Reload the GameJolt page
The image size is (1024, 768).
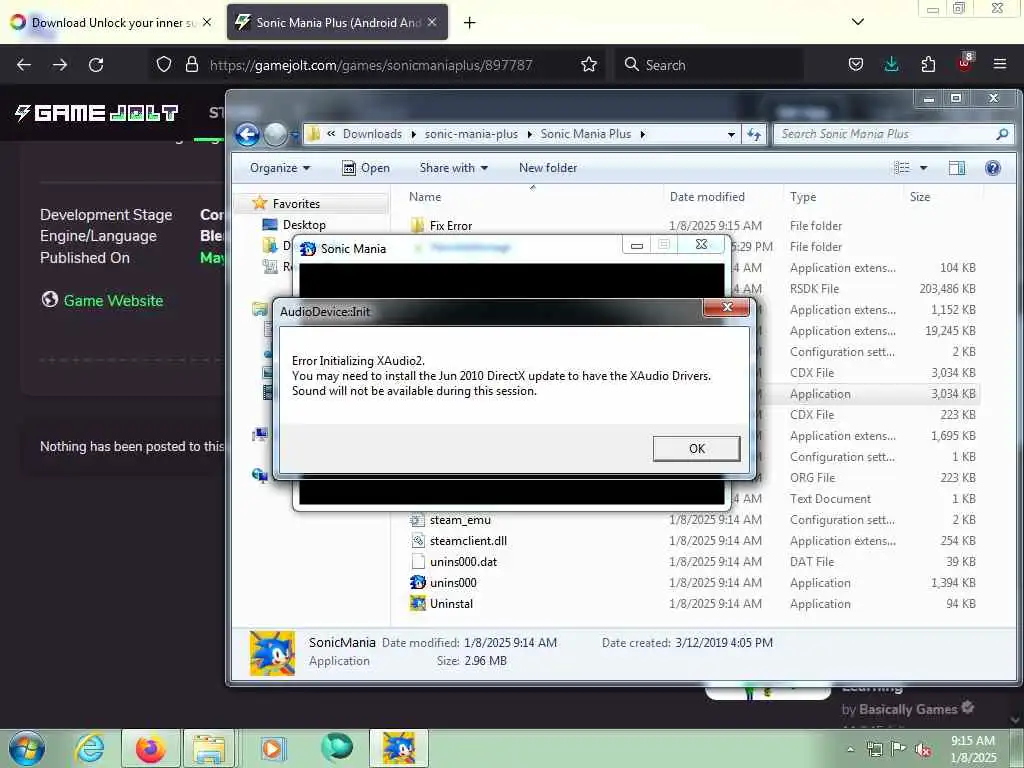(x=96, y=65)
